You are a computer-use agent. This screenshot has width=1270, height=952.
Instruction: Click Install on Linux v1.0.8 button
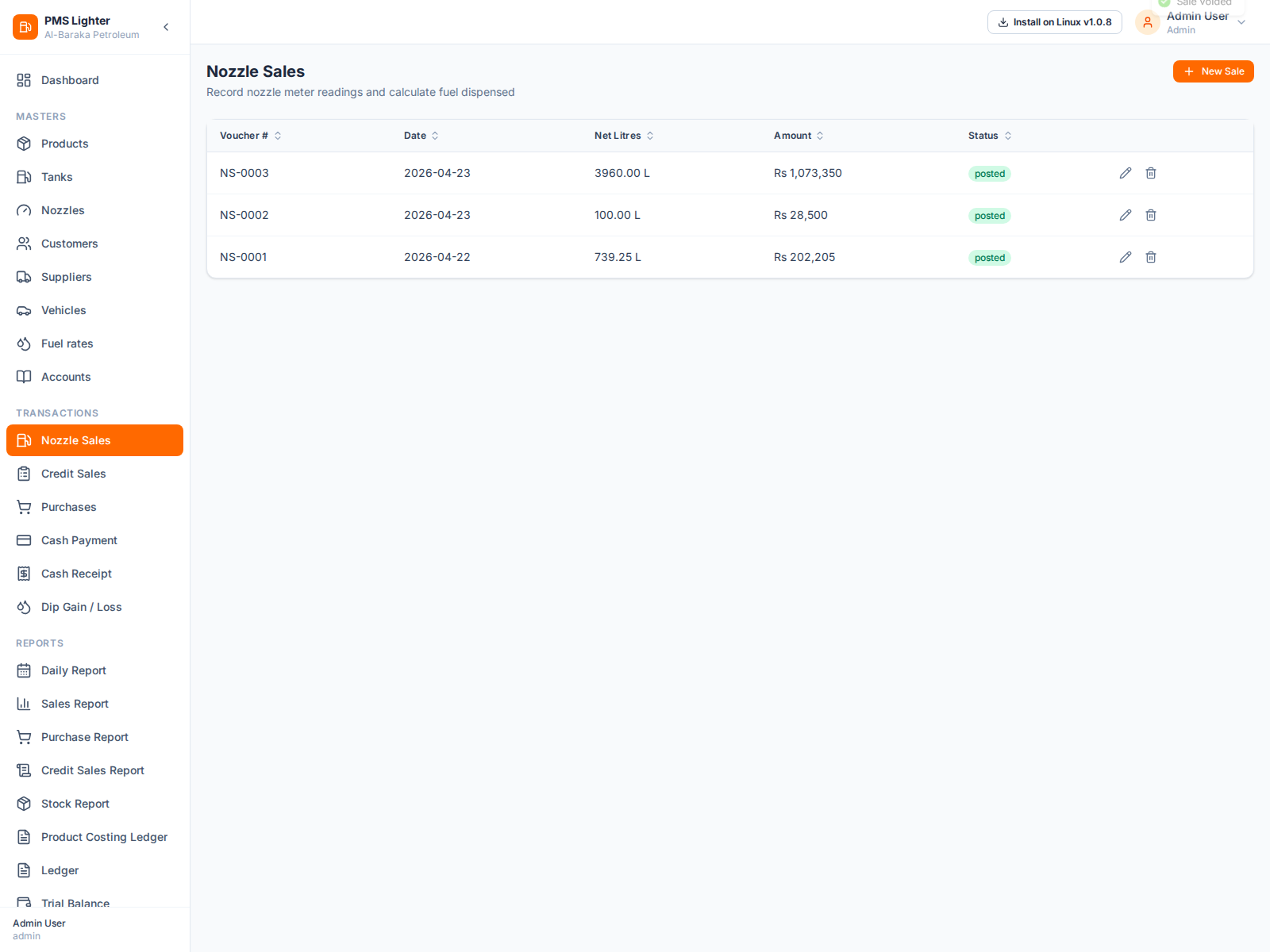1054,22
